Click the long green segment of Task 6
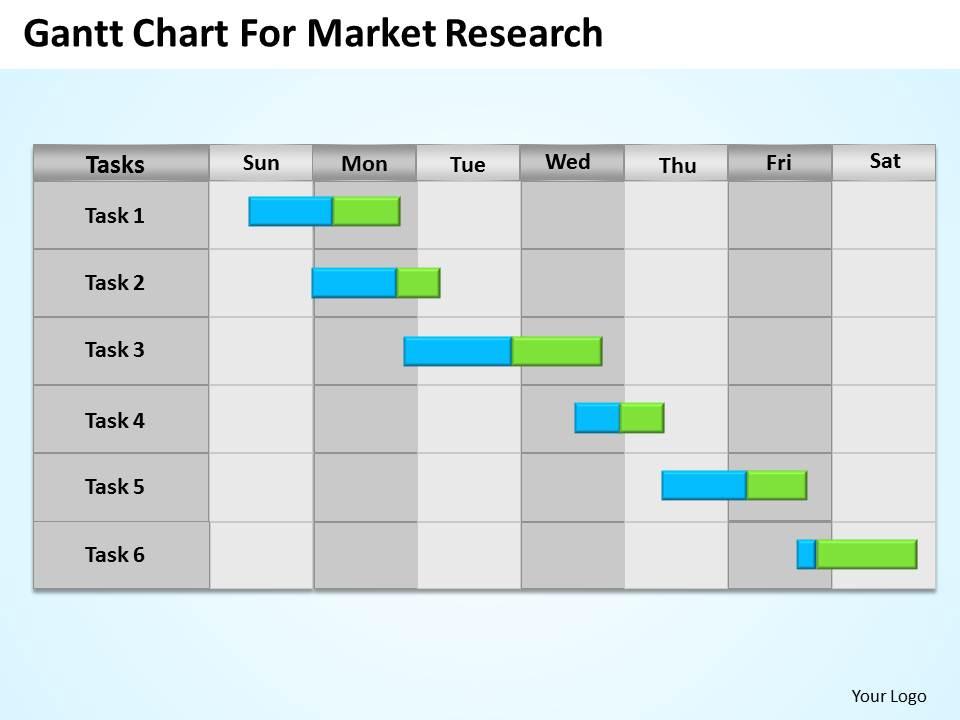 pos(867,554)
